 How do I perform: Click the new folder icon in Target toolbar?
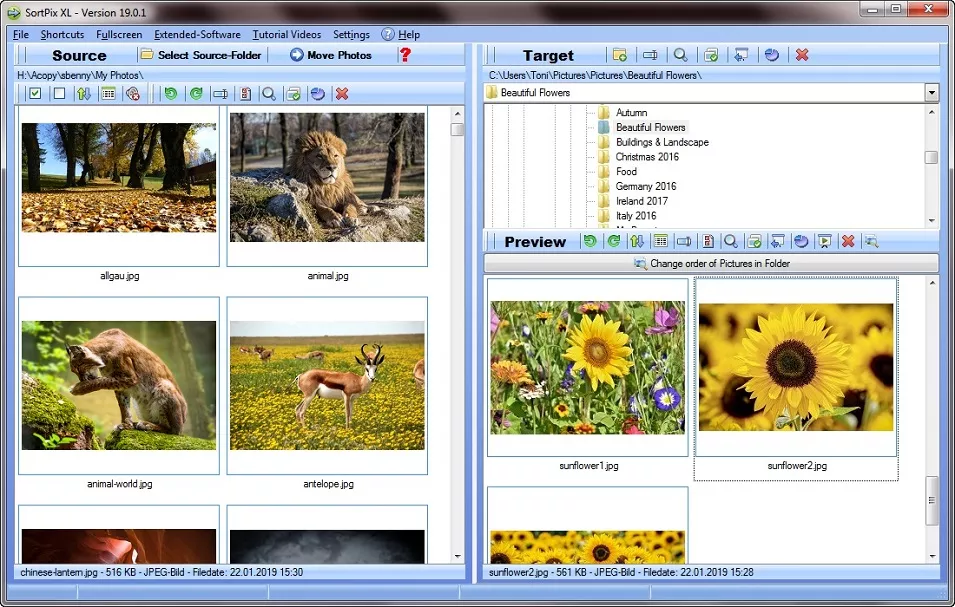(x=620, y=55)
